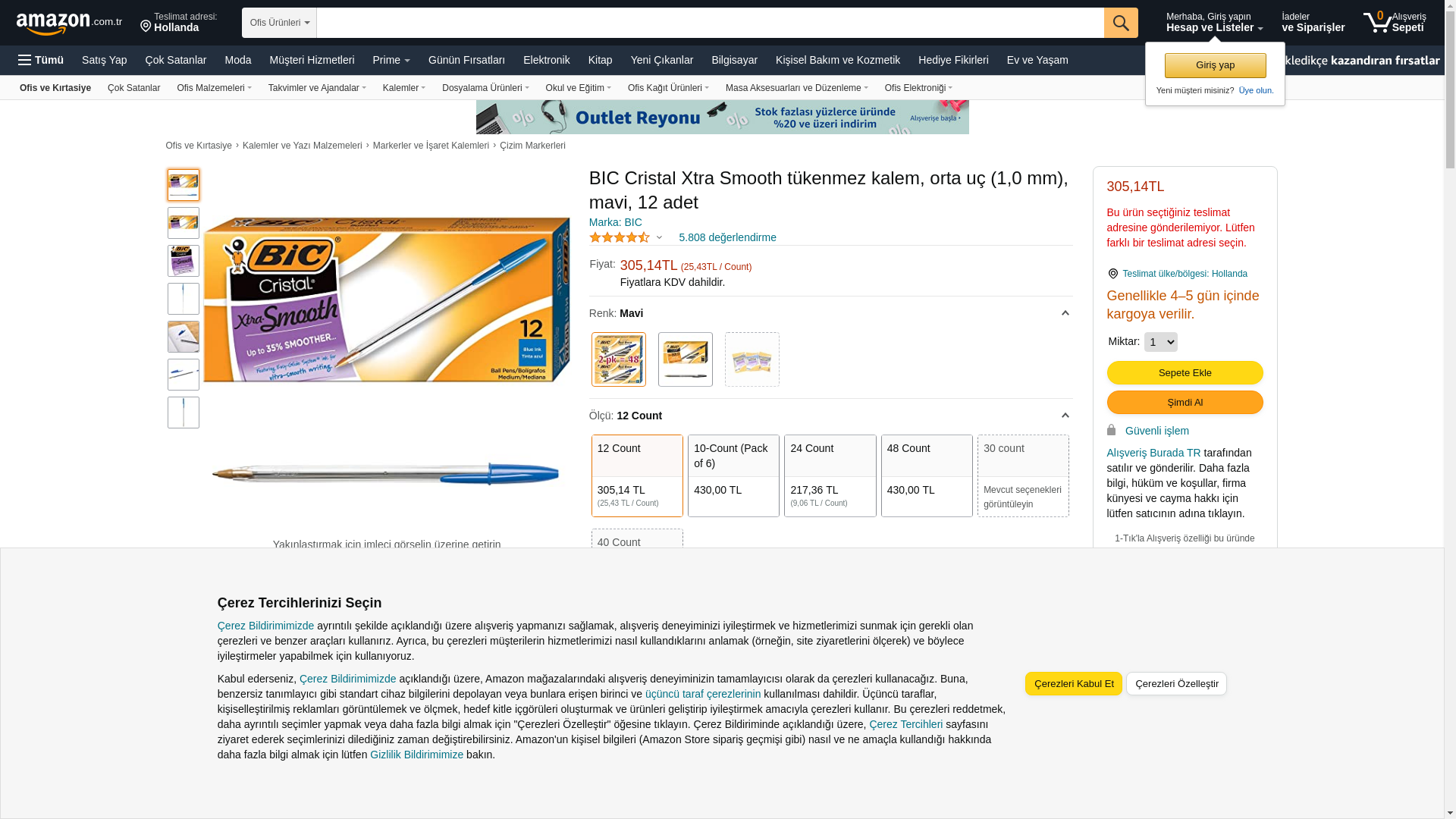Image resolution: width=1456 pixels, height=819 pixels.
Task: Open the Miktar quantity dropdown
Action: (1160, 342)
